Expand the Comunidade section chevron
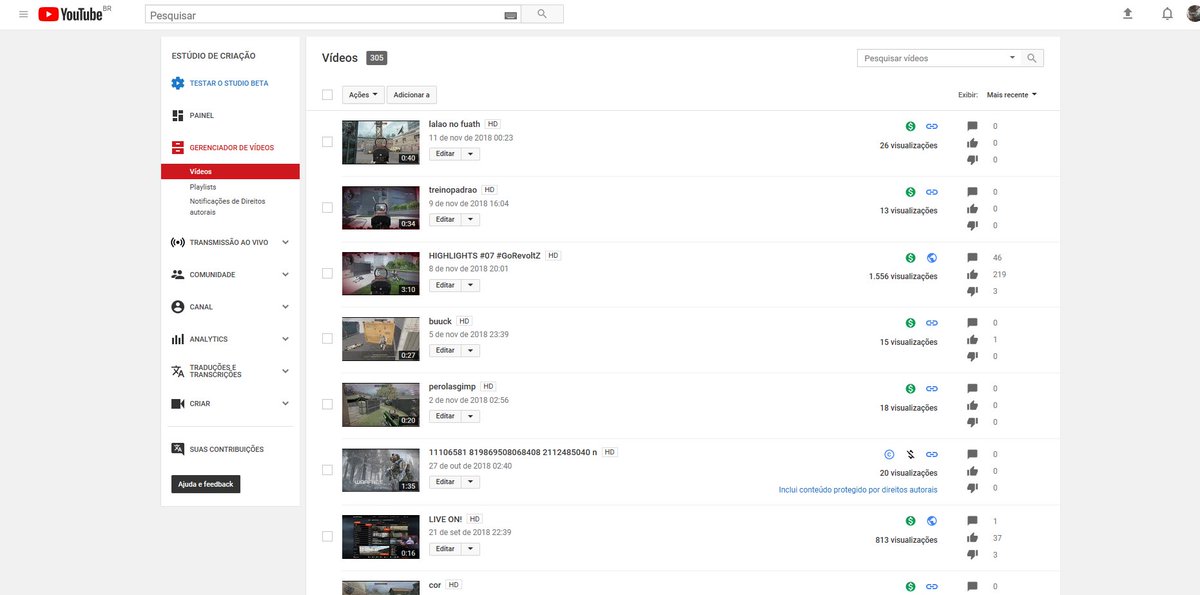The width and height of the screenshot is (1200, 595). (x=285, y=274)
